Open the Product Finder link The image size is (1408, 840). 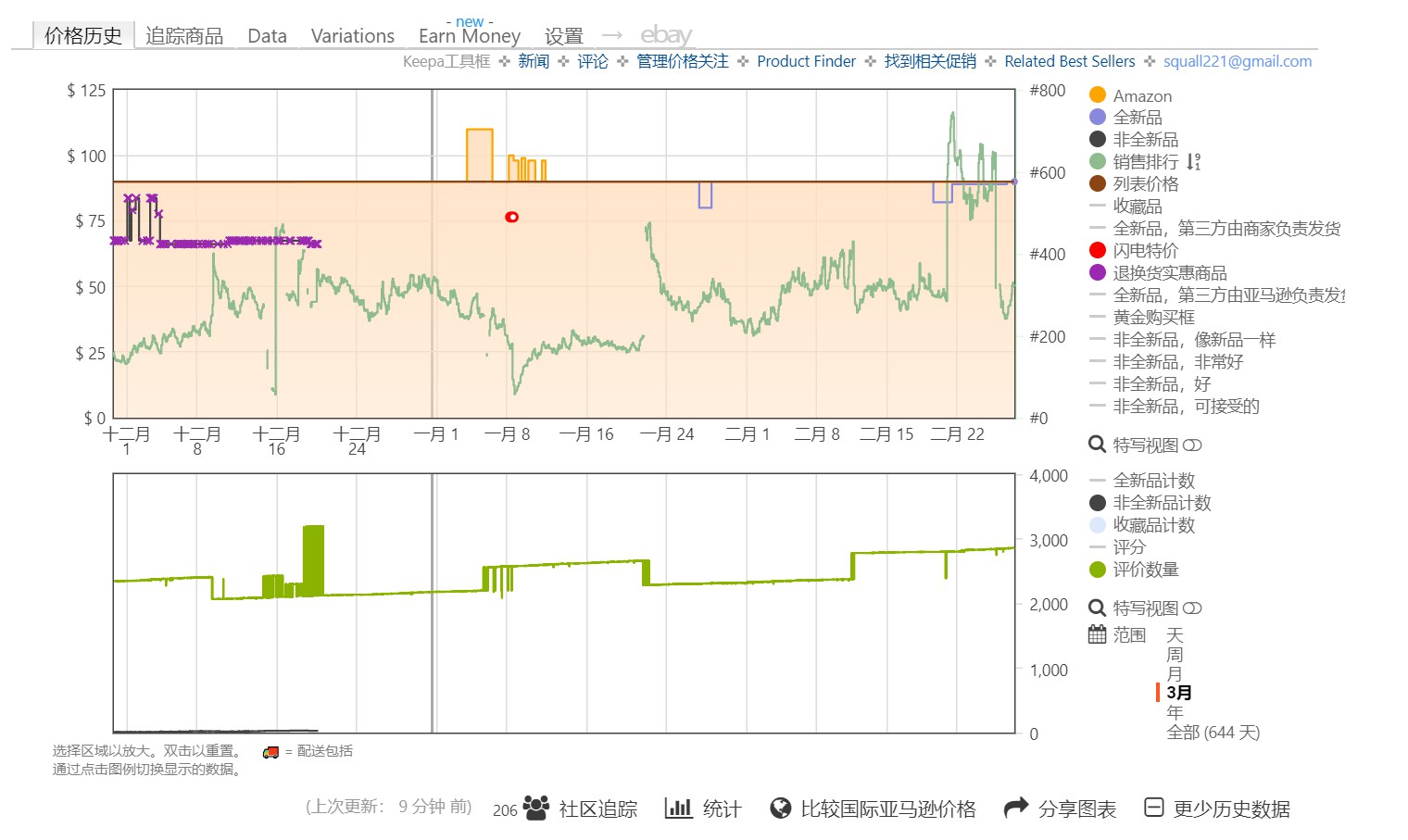(x=807, y=61)
